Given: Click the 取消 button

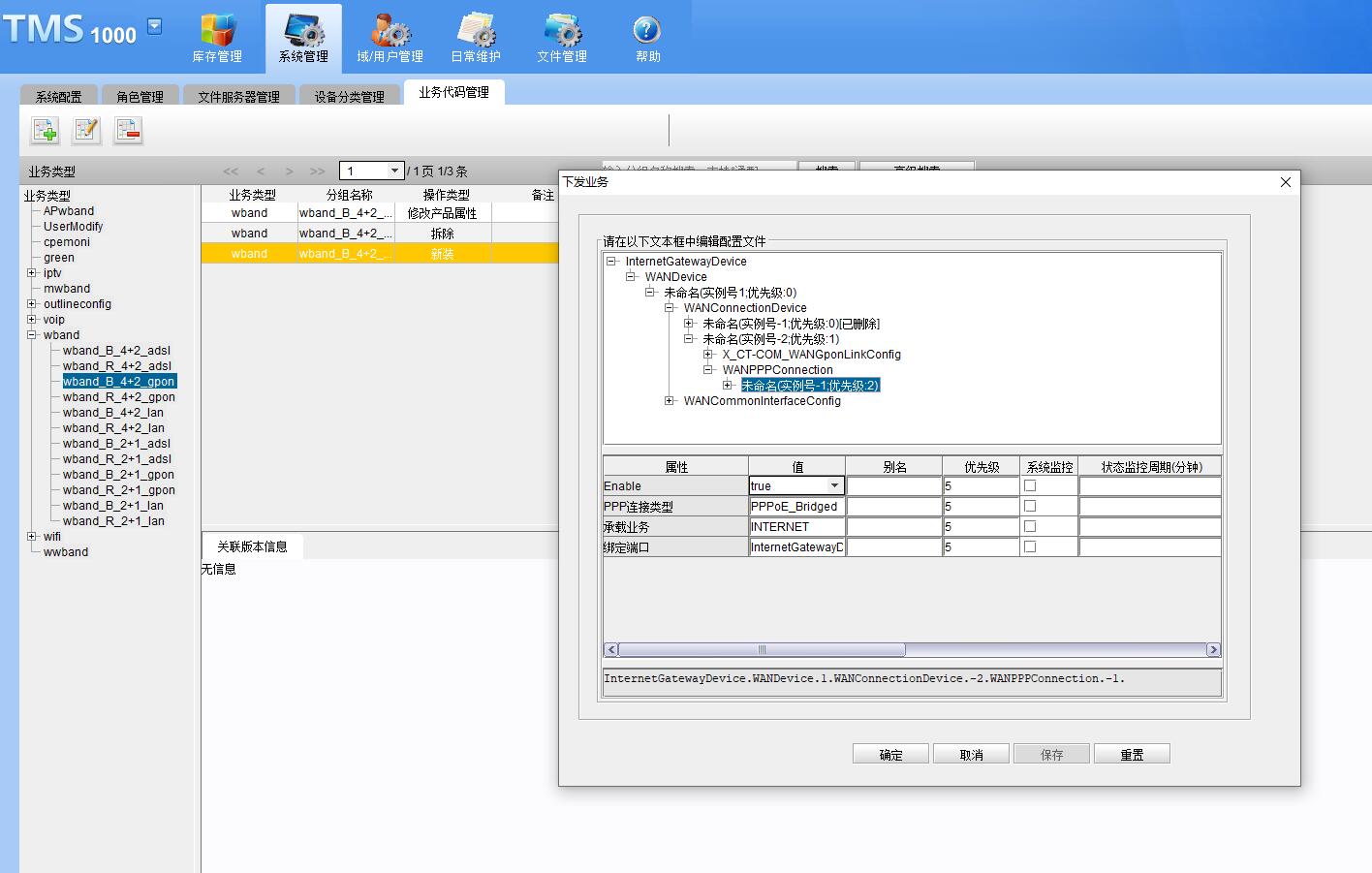Looking at the screenshot, I should (971, 754).
